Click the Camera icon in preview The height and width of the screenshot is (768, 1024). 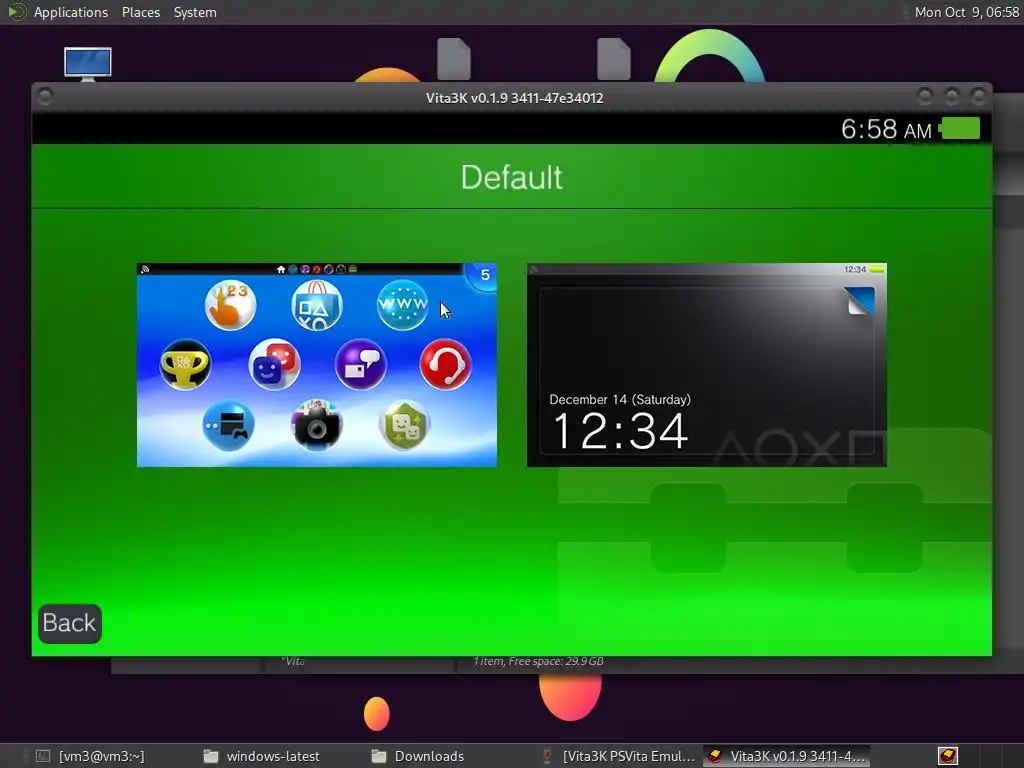pyautogui.click(x=317, y=425)
